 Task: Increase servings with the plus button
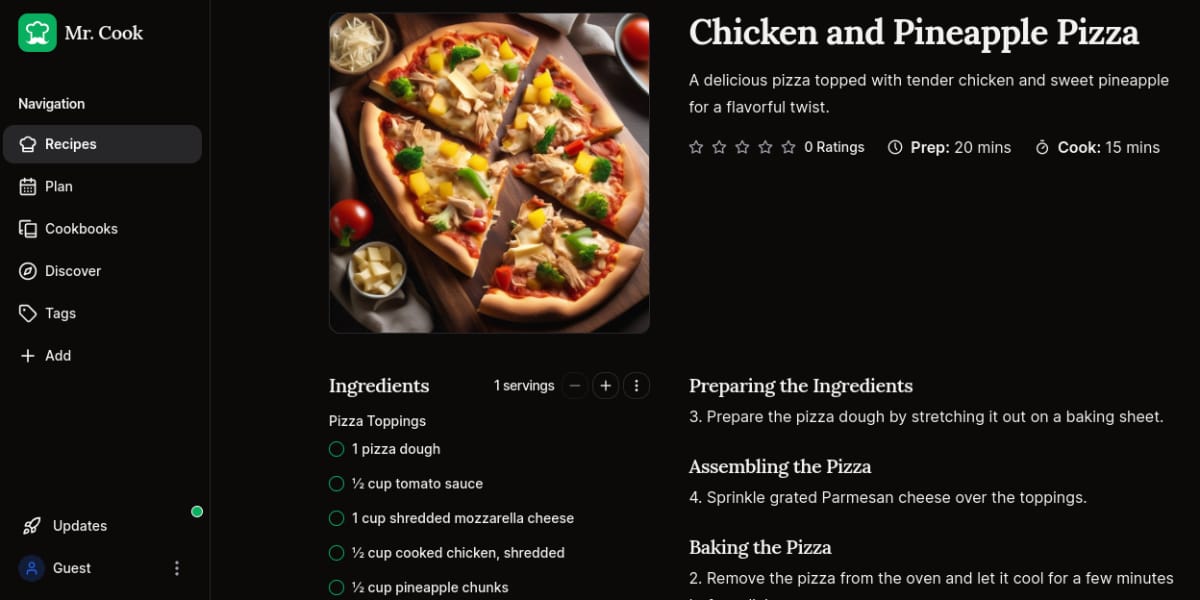[606, 384]
